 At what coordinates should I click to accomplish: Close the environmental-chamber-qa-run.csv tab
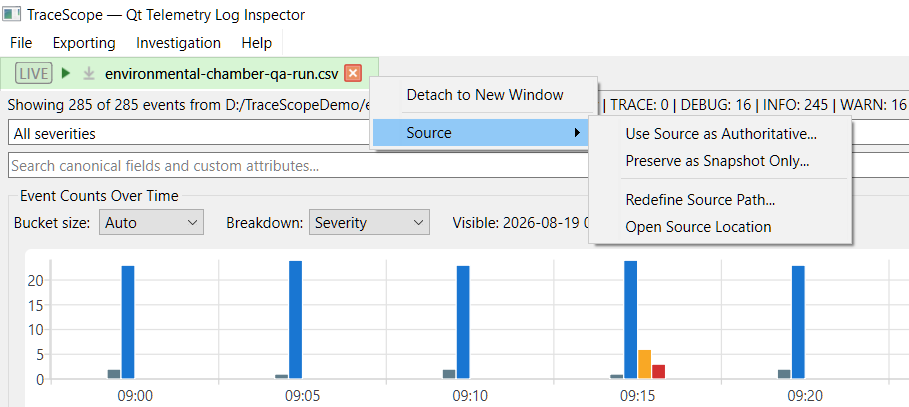353,74
